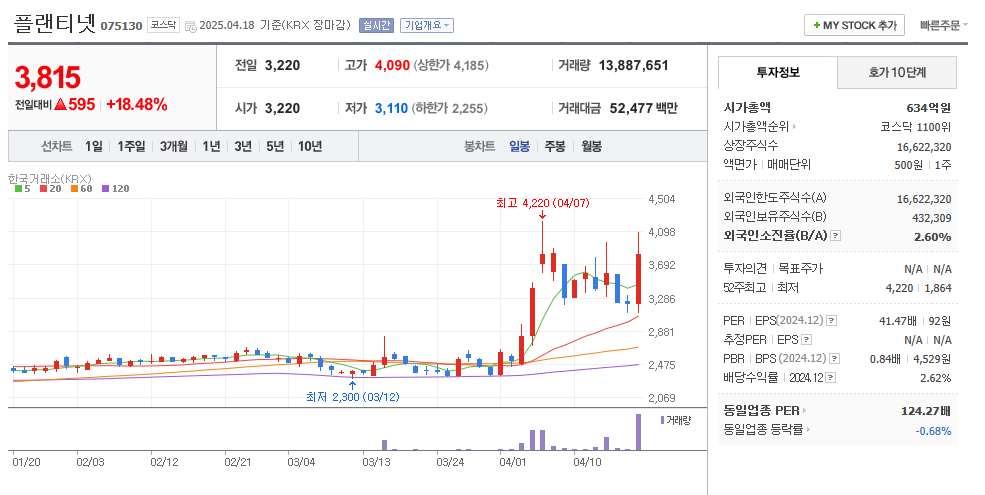This screenshot has height=495, width=985.
Task: Click the arrow icon next to 동일업종 등락률
Action: [x=808, y=430]
